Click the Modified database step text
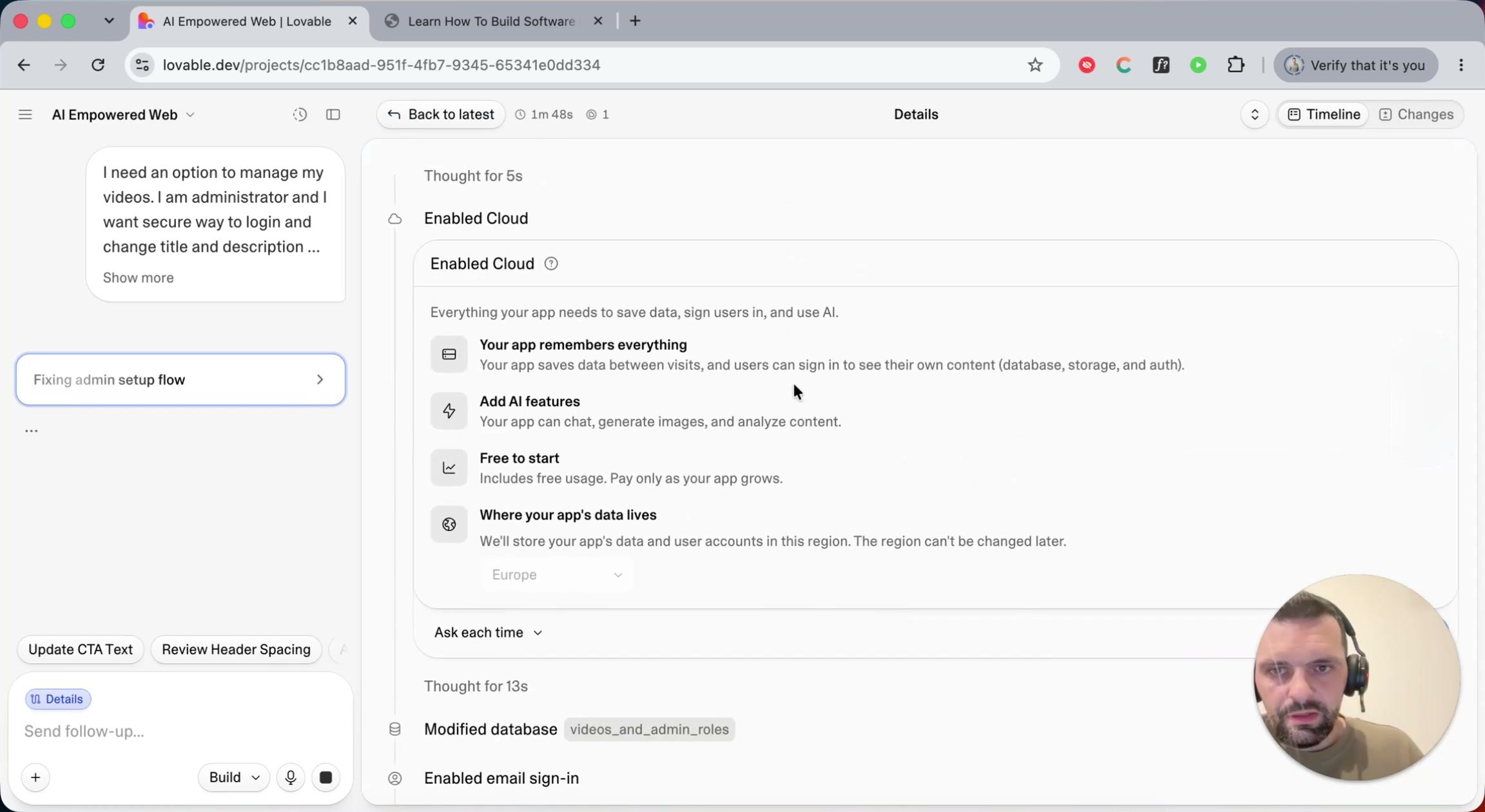Image resolution: width=1485 pixels, height=812 pixels. click(490, 730)
